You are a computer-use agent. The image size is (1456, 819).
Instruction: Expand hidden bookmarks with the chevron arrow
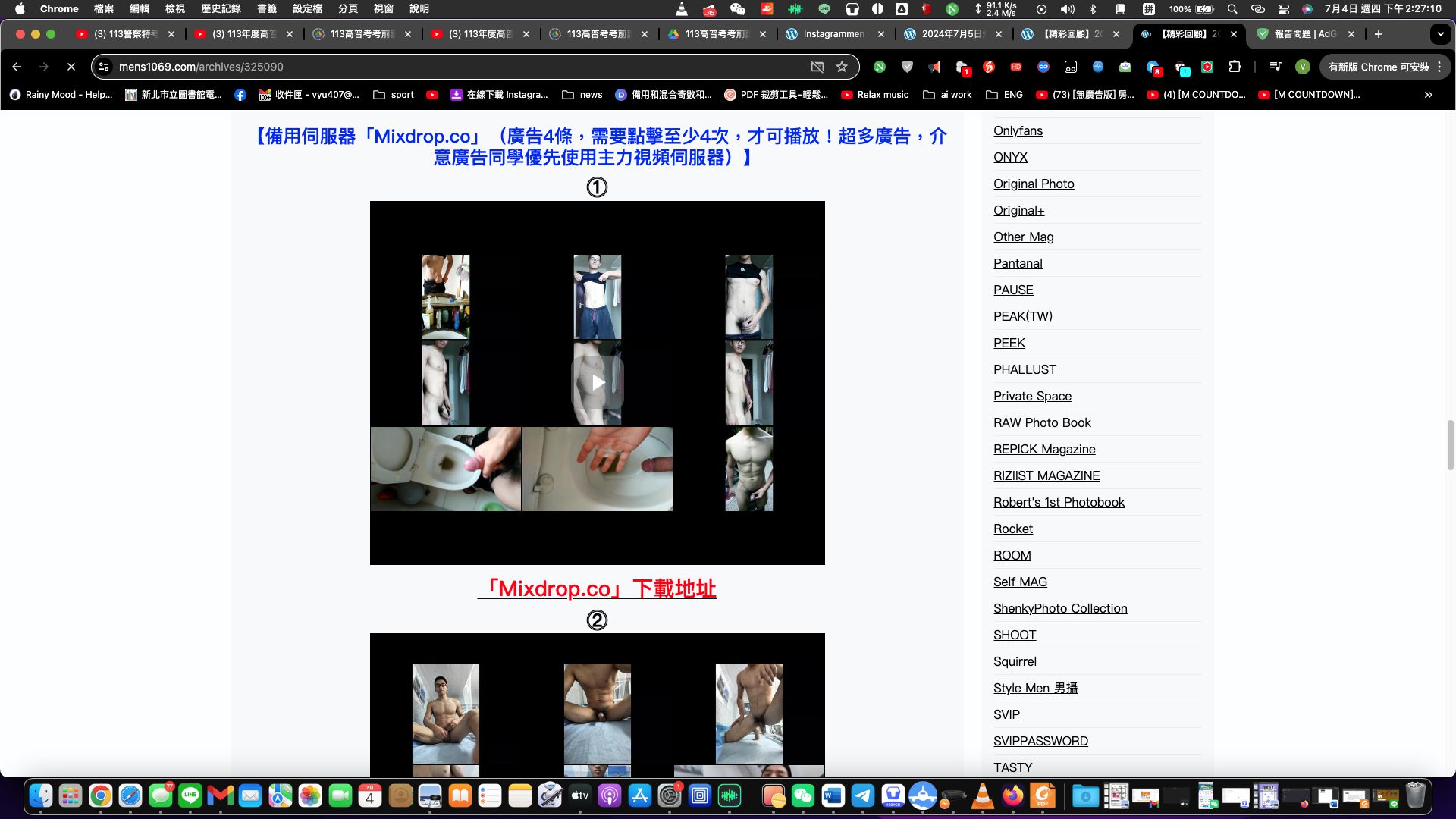[x=1429, y=94]
